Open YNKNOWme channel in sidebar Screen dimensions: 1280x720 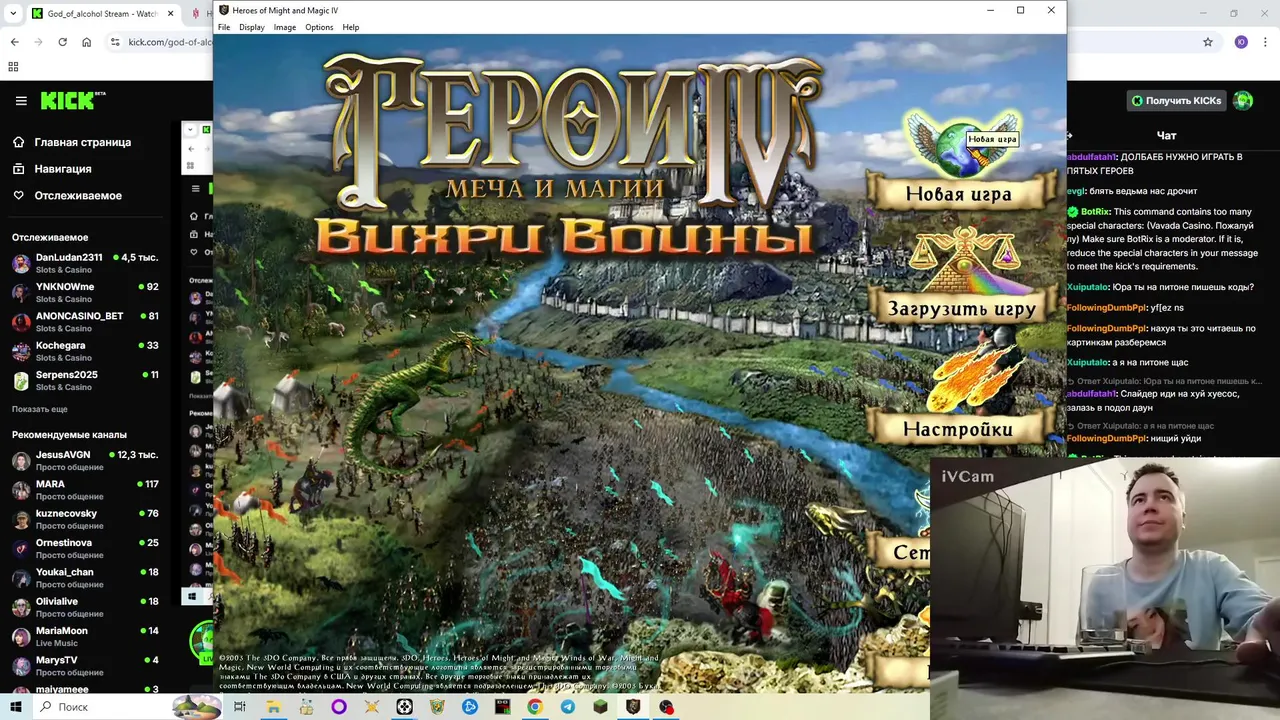(85, 292)
